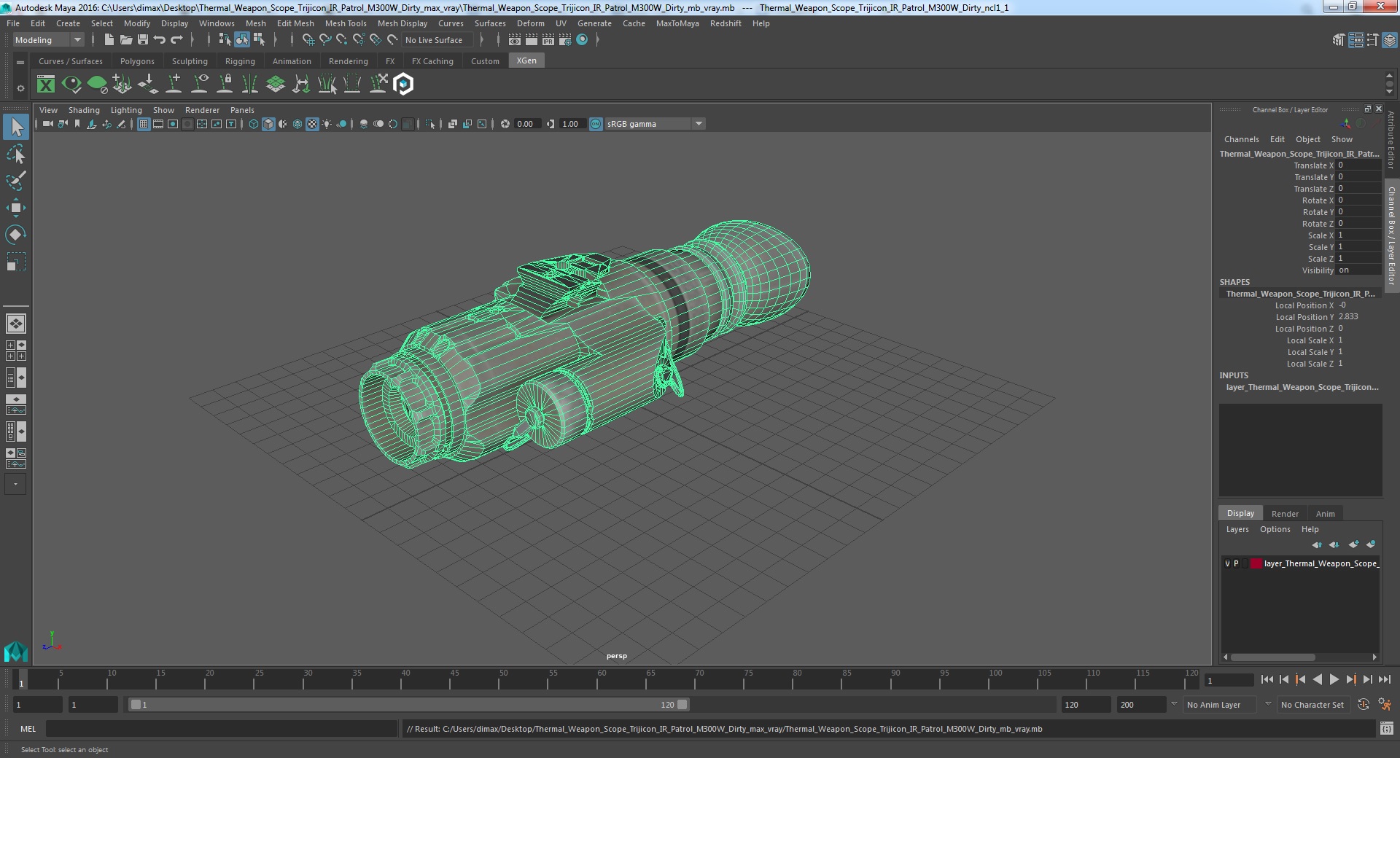Click XGen preview eye icon

point(71,85)
